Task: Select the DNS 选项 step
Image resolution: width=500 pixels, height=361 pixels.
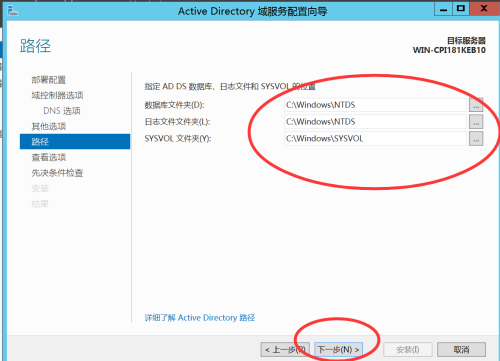Action: (x=62, y=111)
